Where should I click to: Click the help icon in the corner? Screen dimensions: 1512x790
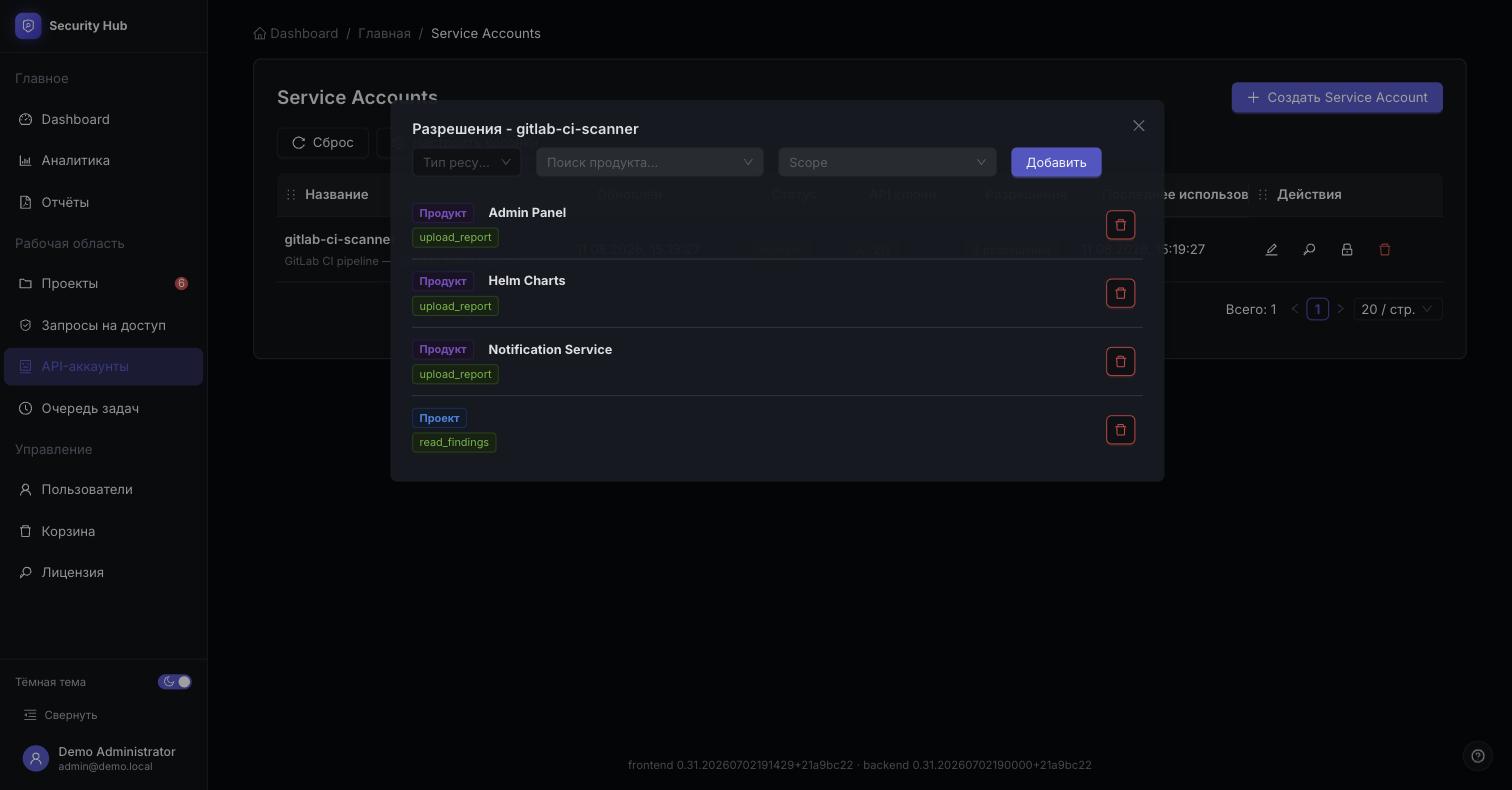[x=1477, y=756]
